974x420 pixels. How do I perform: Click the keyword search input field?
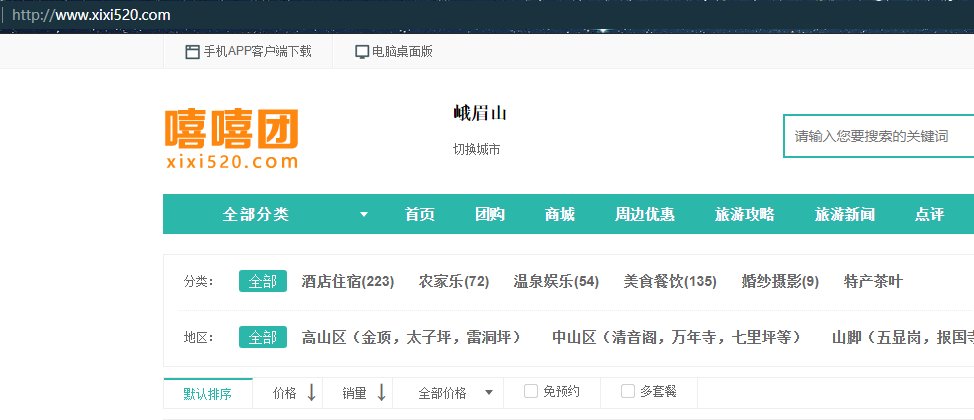coord(878,136)
